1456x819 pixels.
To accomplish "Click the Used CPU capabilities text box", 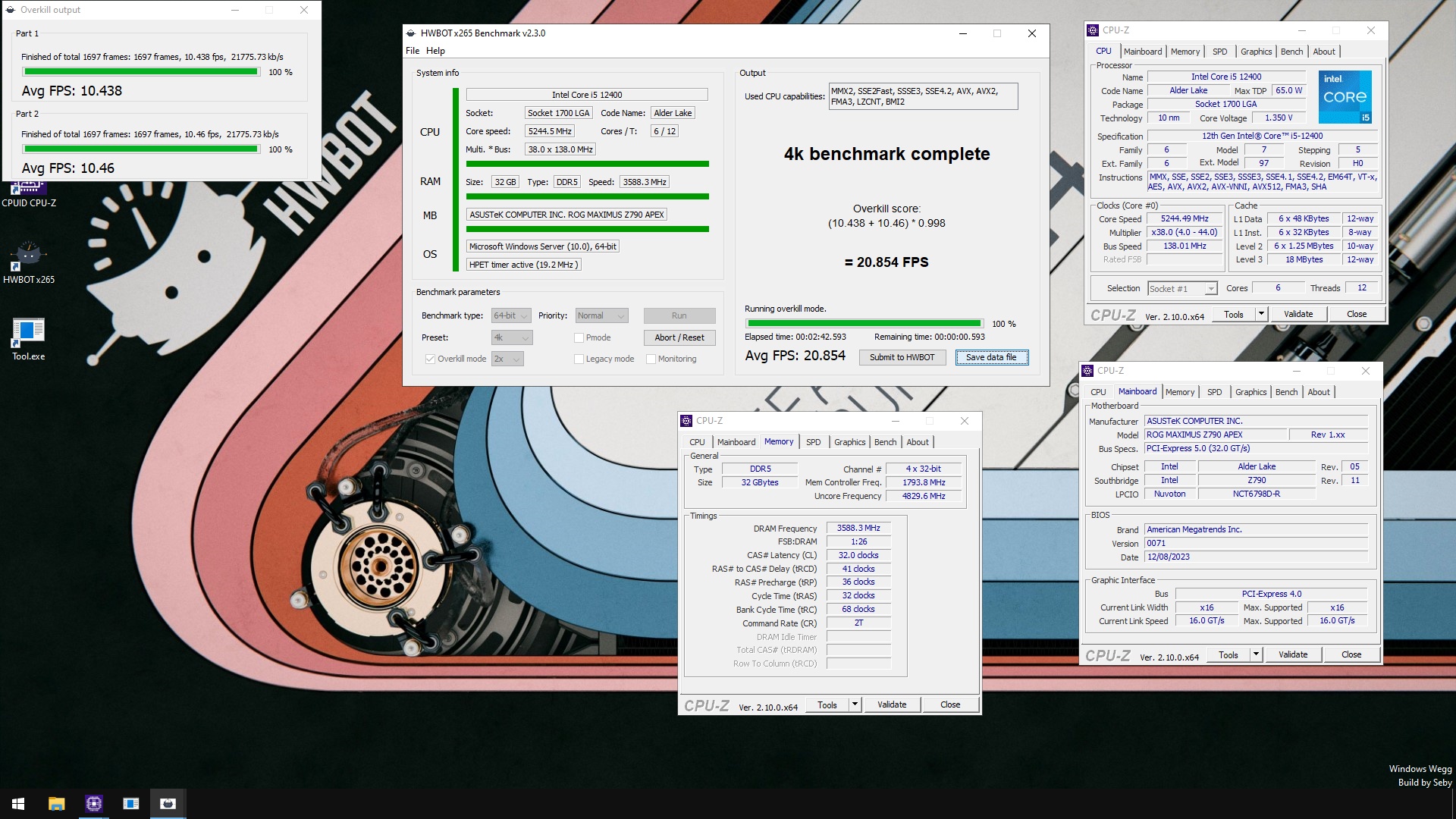I will click(x=923, y=96).
